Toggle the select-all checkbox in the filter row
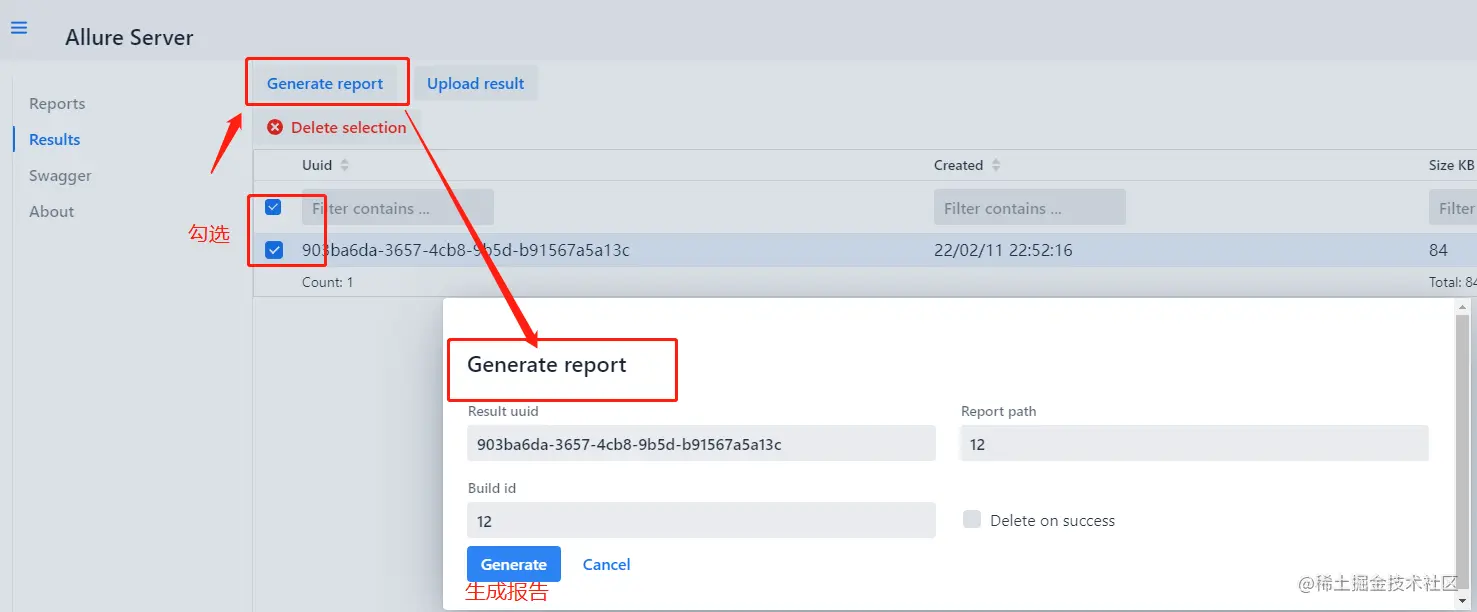The width and height of the screenshot is (1477, 612). click(x=273, y=207)
